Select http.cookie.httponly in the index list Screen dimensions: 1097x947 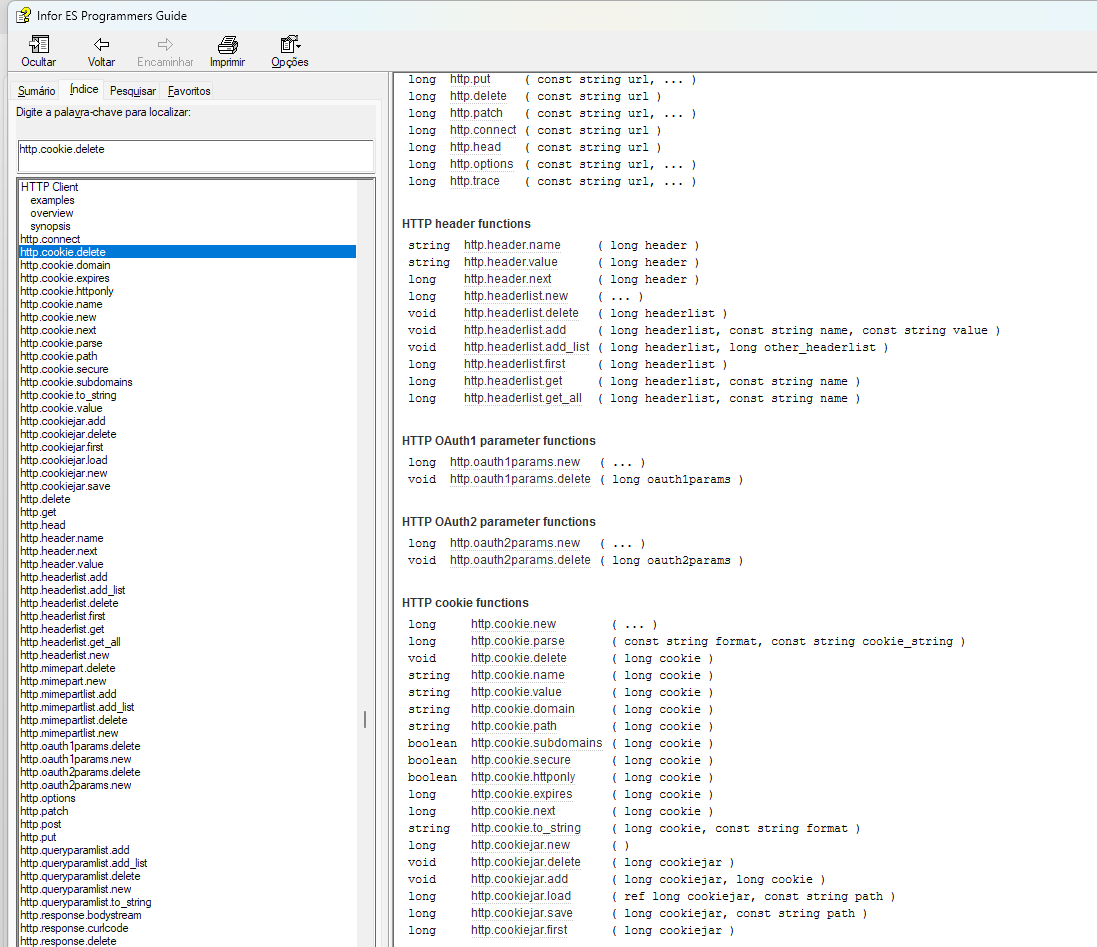click(x=66, y=291)
